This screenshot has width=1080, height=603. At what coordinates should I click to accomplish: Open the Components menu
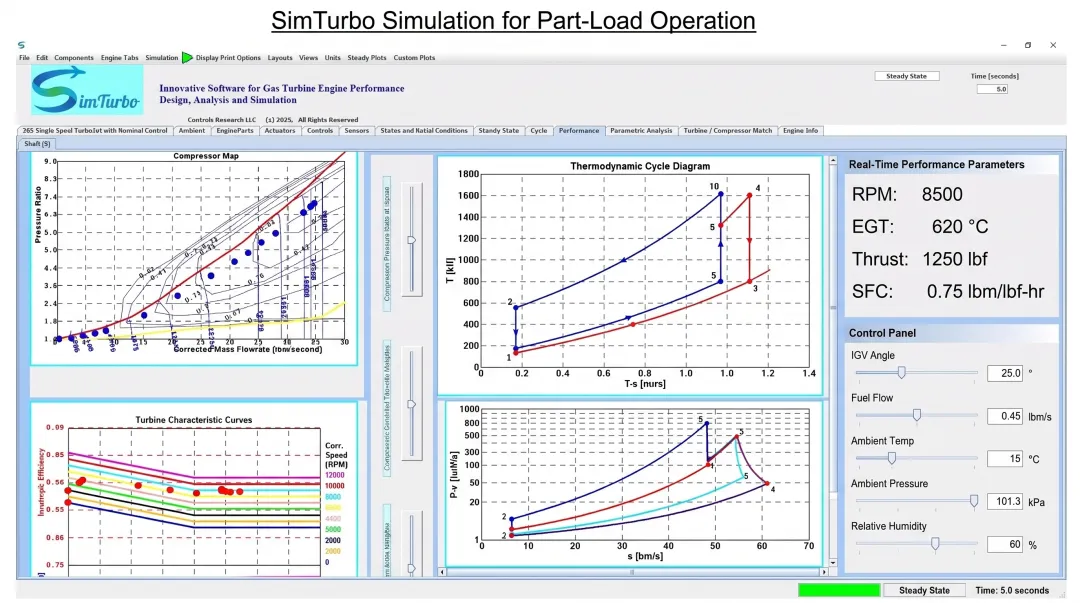click(74, 58)
